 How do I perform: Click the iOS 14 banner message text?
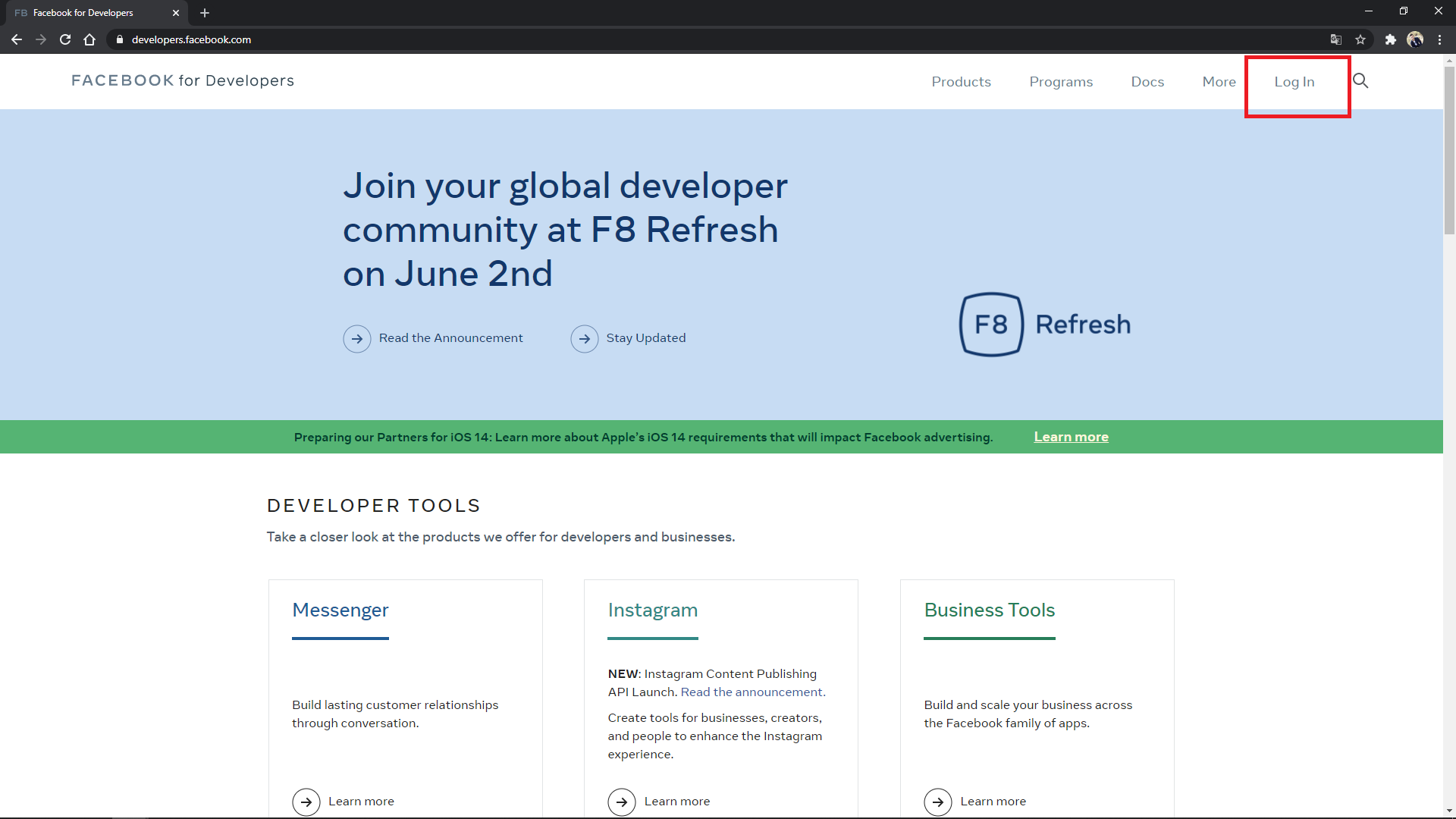point(643,438)
